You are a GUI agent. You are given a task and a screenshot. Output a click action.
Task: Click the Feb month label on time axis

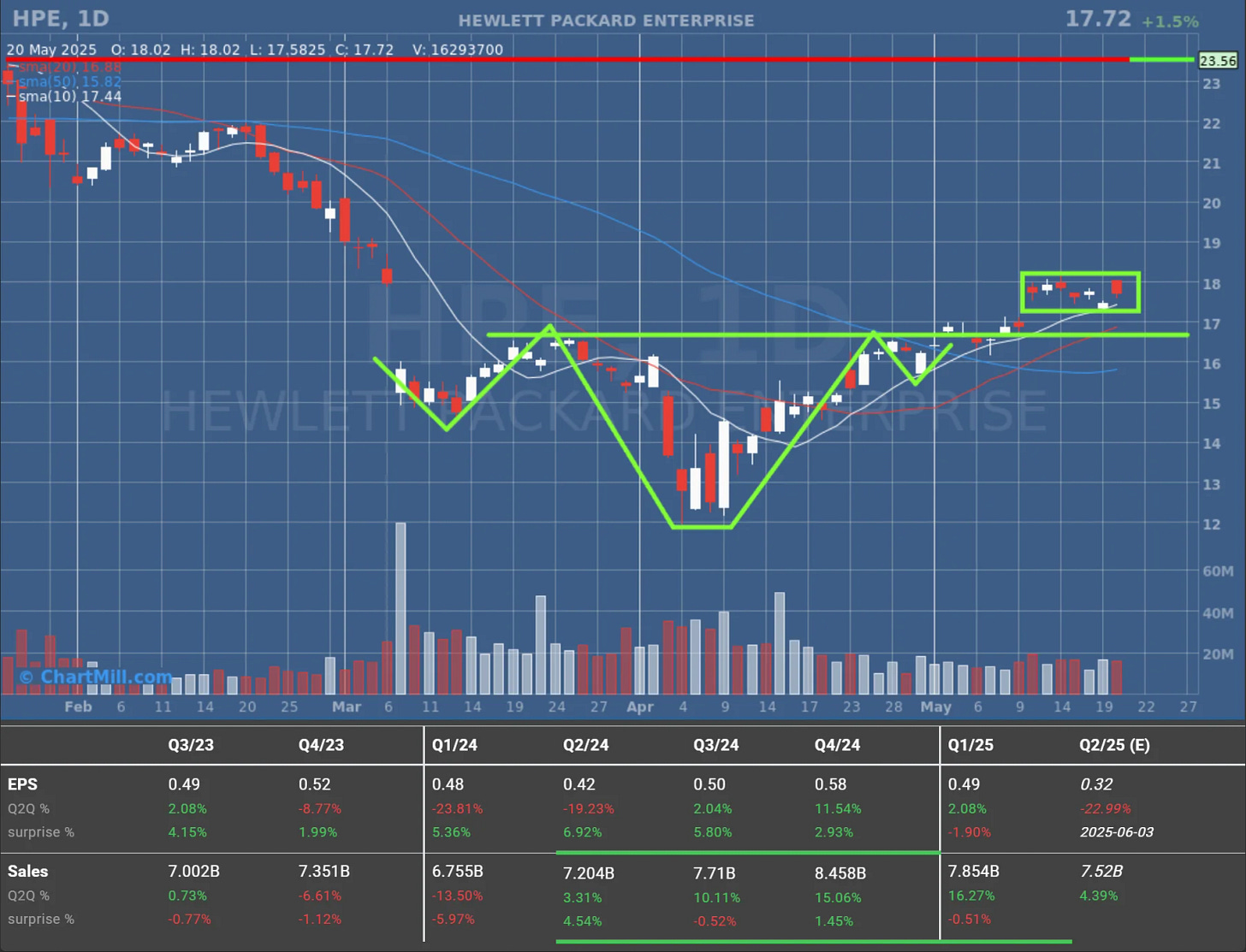click(x=78, y=707)
